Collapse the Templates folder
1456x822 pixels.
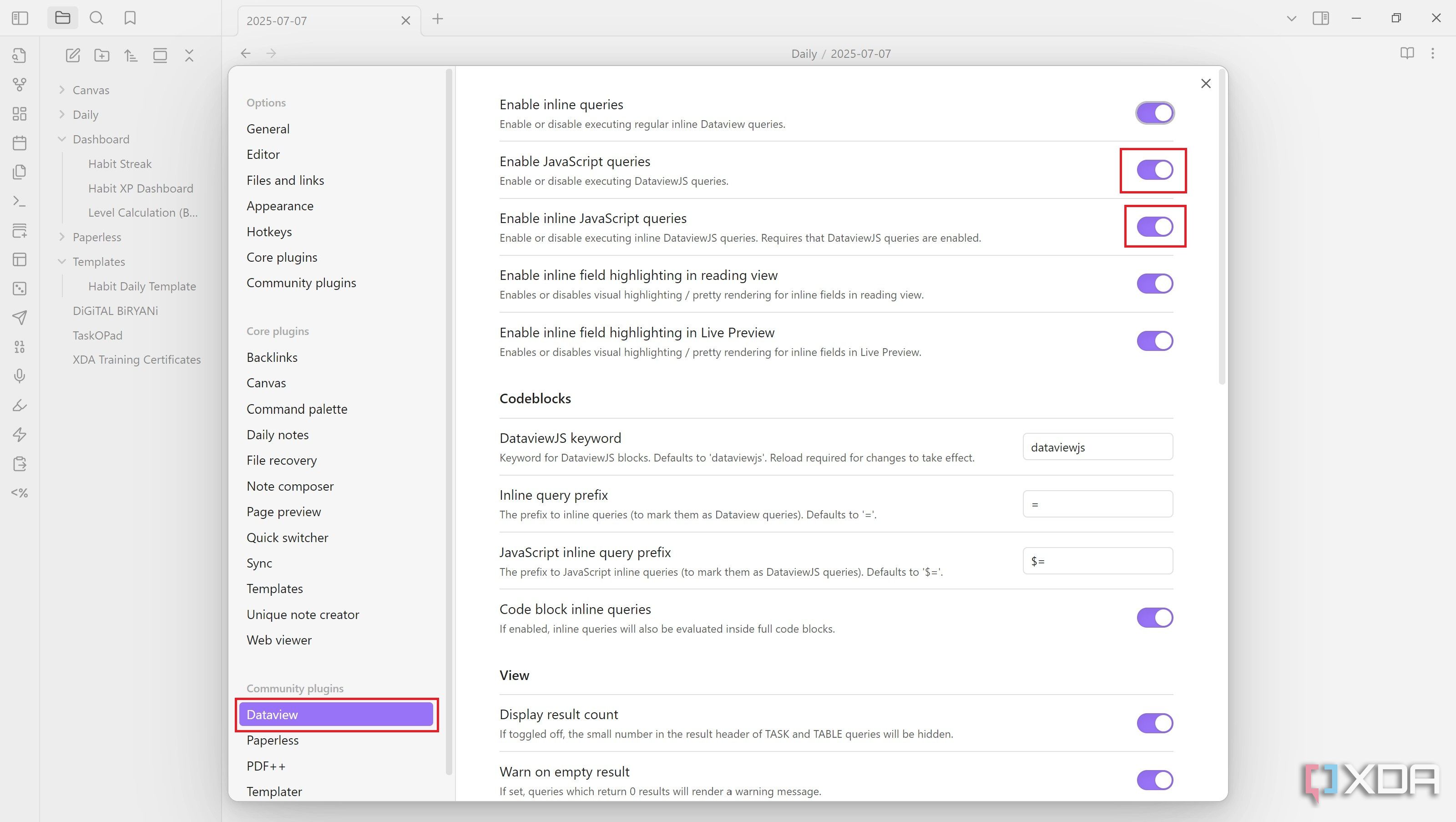click(61, 262)
